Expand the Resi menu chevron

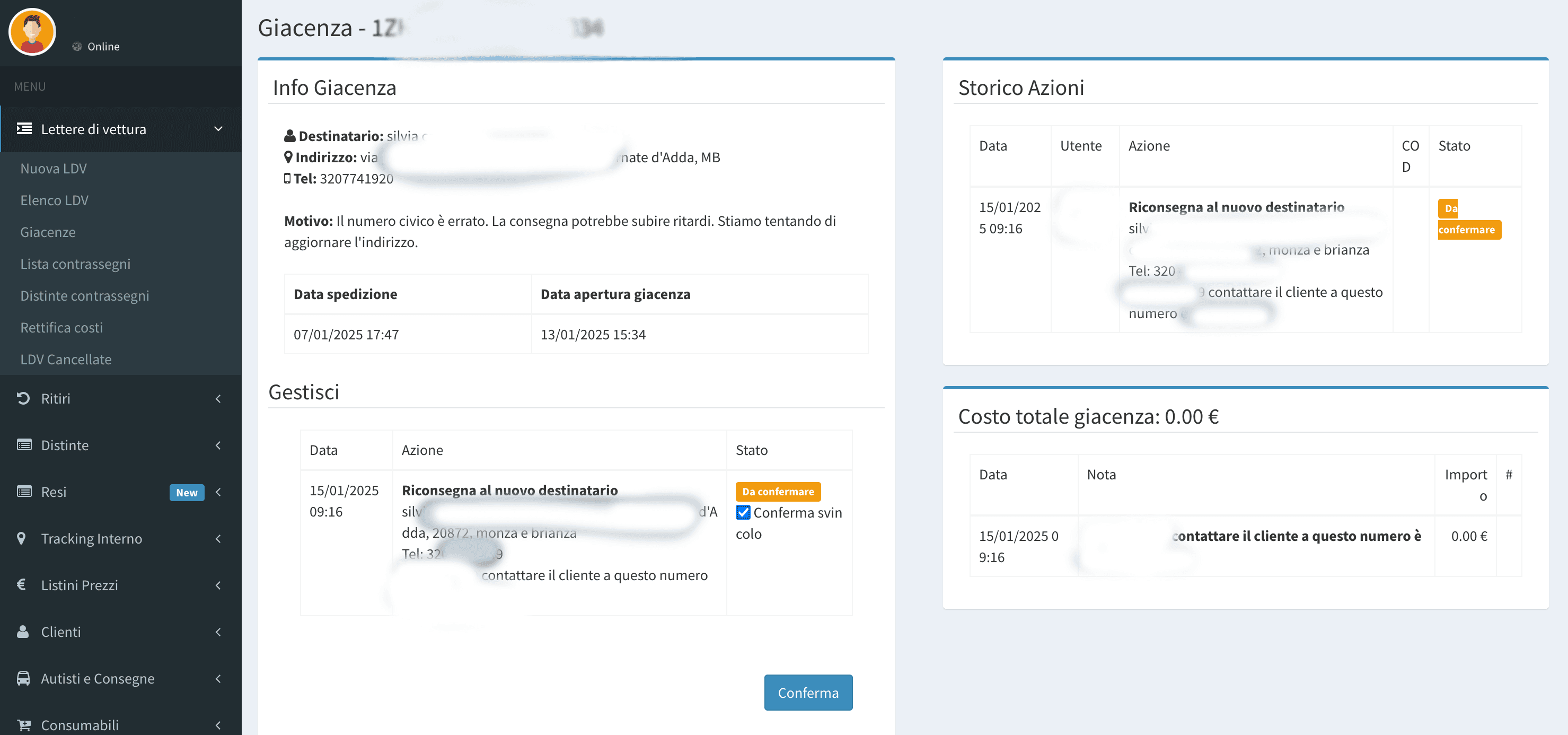[218, 492]
